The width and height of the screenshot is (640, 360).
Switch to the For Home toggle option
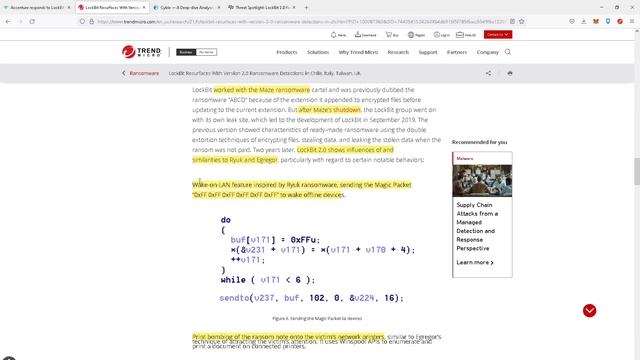[x=206, y=52]
